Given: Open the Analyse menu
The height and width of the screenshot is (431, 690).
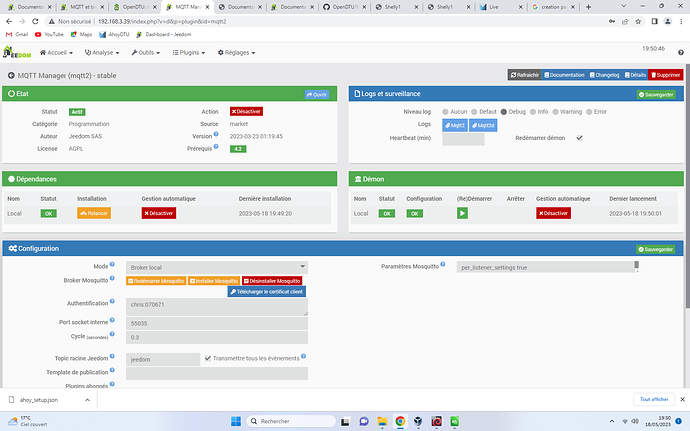Looking at the screenshot, I should pyautogui.click(x=102, y=52).
